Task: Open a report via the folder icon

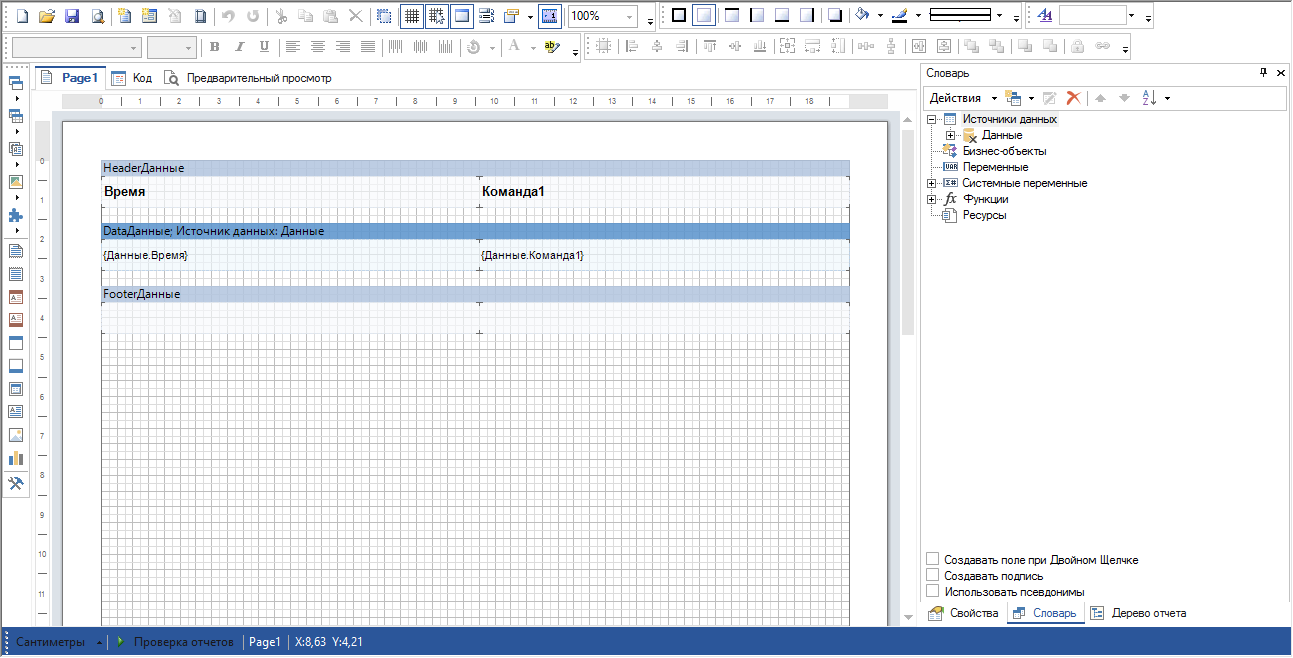Action: tap(46, 16)
